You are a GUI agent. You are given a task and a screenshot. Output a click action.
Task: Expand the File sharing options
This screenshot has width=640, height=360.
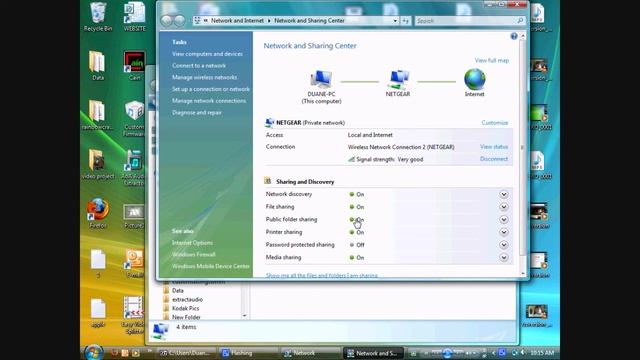504,207
